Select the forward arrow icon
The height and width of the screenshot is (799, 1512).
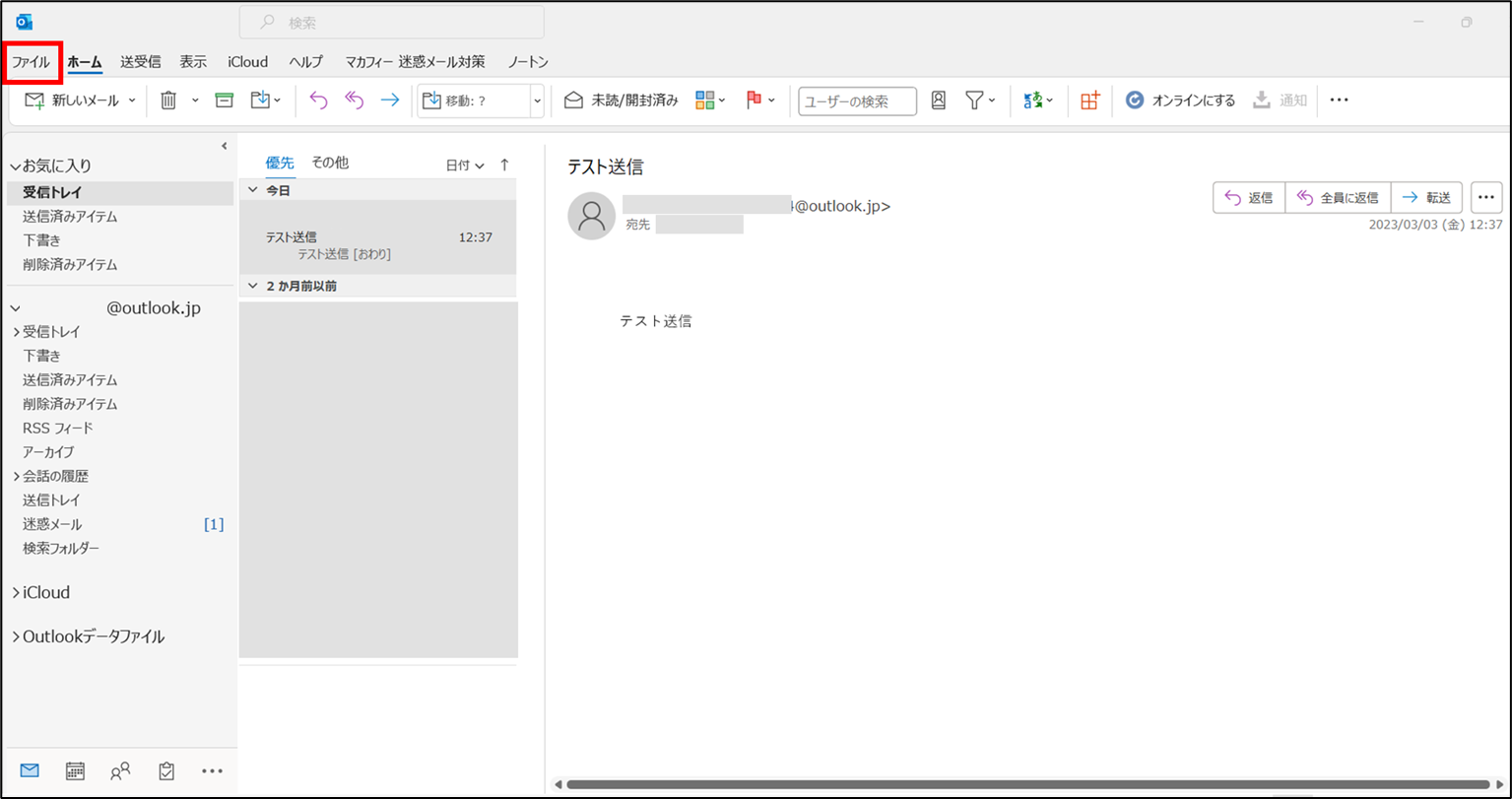click(x=388, y=100)
